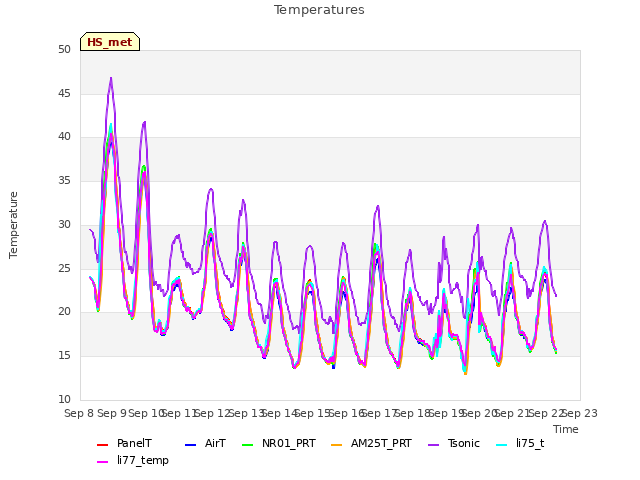Select the NR01_PRT legend label
The image size is (640, 480).
tap(289, 444)
